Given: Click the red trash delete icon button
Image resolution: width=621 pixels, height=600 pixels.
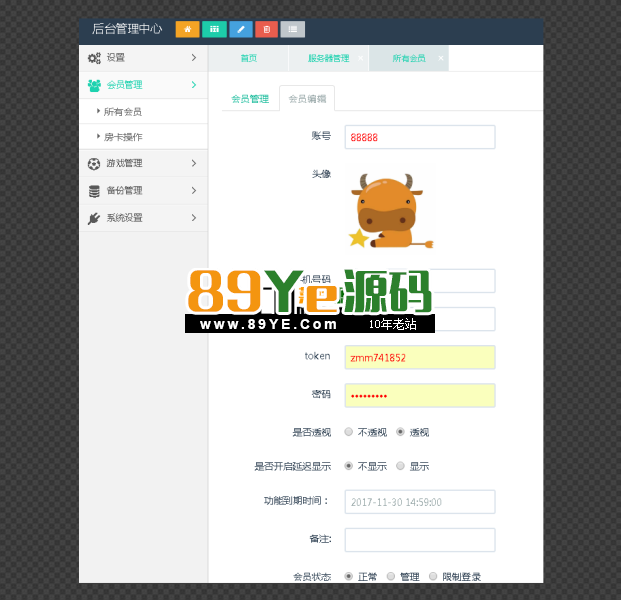Looking at the screenshot, I should 267,29.
